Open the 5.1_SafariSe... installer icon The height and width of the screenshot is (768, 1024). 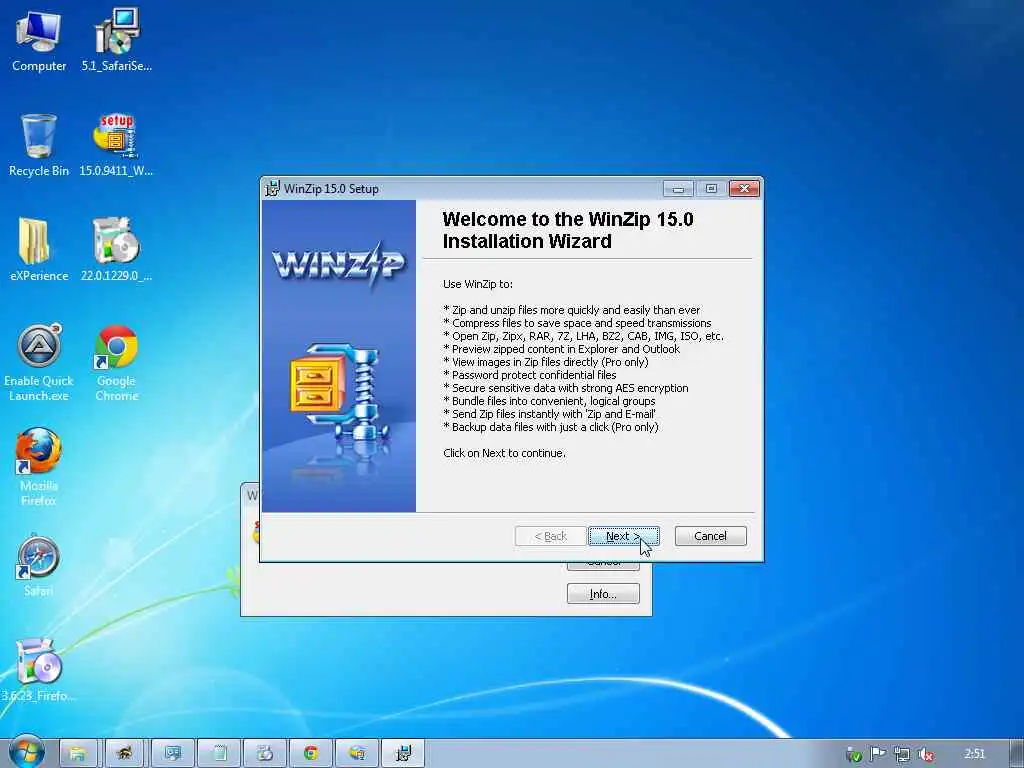(116, 40)
